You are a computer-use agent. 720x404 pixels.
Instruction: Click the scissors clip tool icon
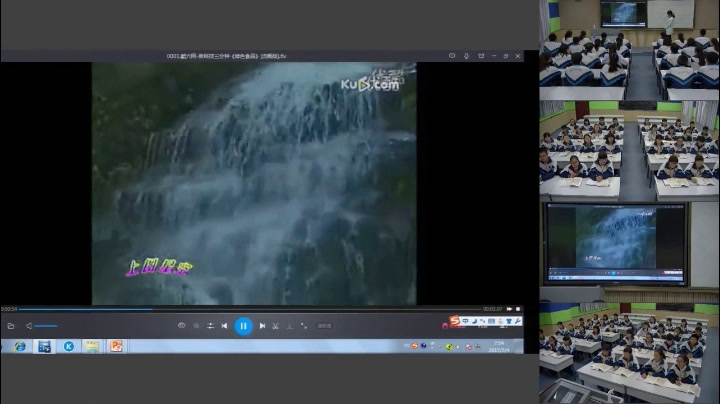coord(275,326)
